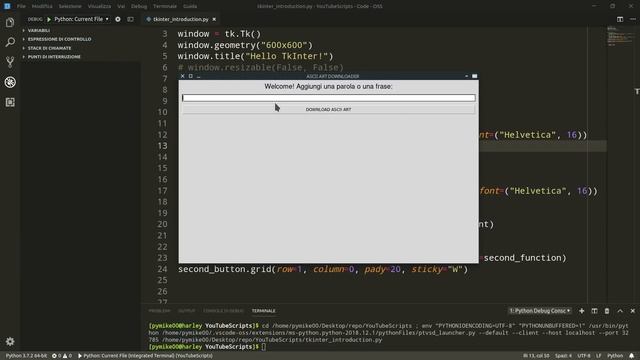Change line ending via LF status item
Image resolution: width=640 pixels, height=360 pixels.
[598, 356]
